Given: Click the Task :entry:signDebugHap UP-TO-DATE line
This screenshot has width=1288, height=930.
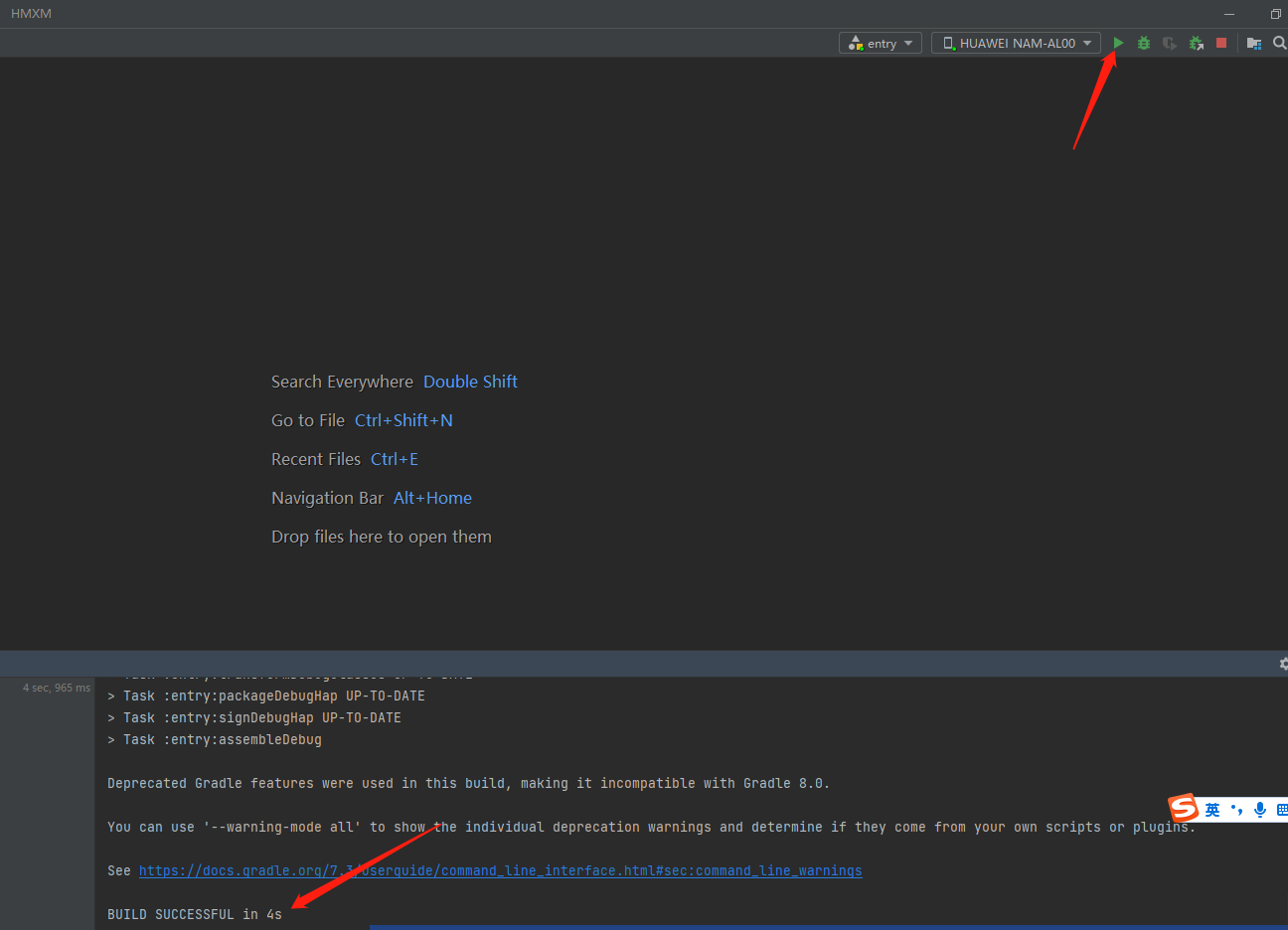Looking at the screenshot, I should tap(254, 717).
